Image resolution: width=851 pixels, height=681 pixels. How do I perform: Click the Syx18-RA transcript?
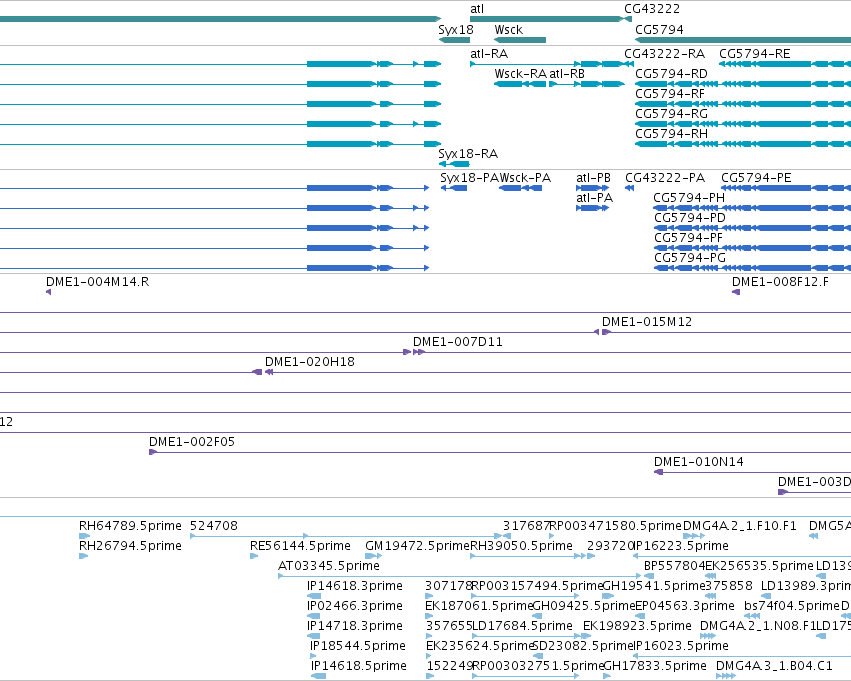(454, 164)
